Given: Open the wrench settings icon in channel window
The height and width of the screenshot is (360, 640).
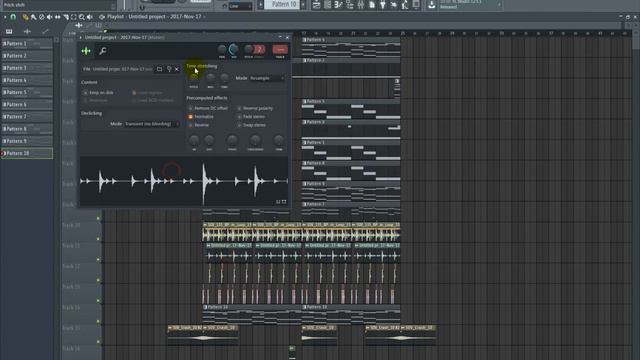Looking at the screenshot, I should [x=102, y=51].
